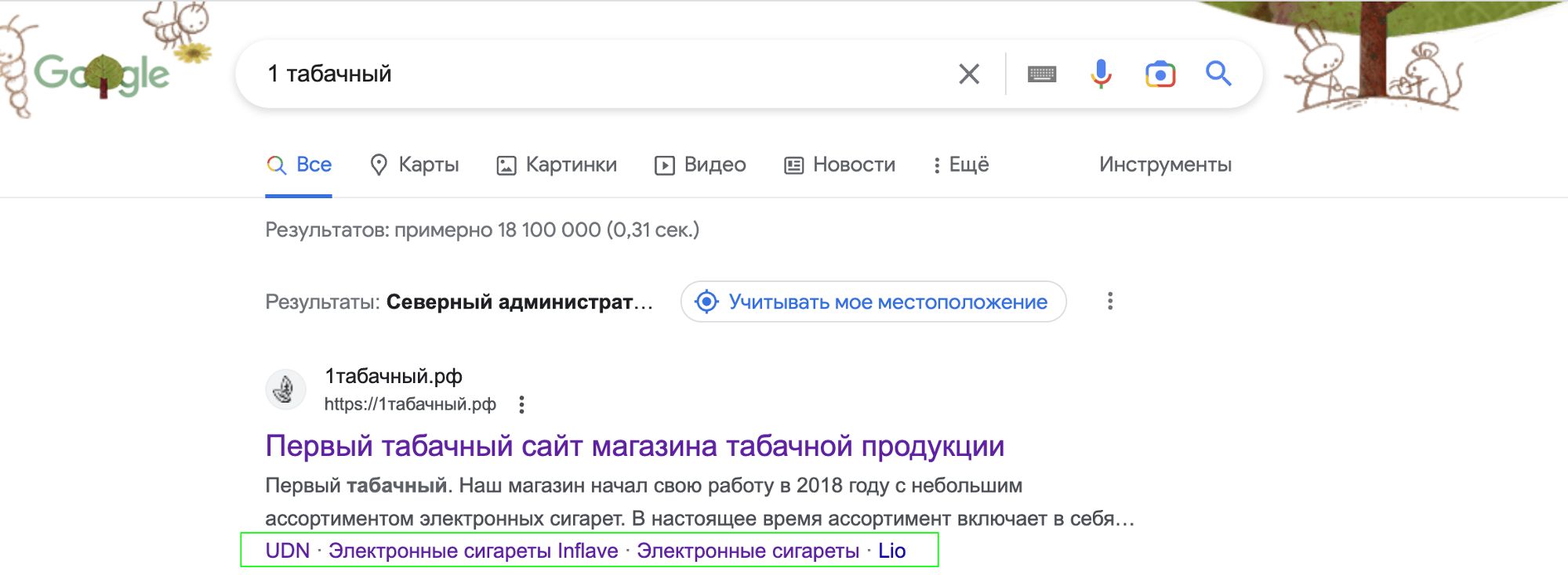
Task: Open the UDN sitelink
Action: point(288,551)
